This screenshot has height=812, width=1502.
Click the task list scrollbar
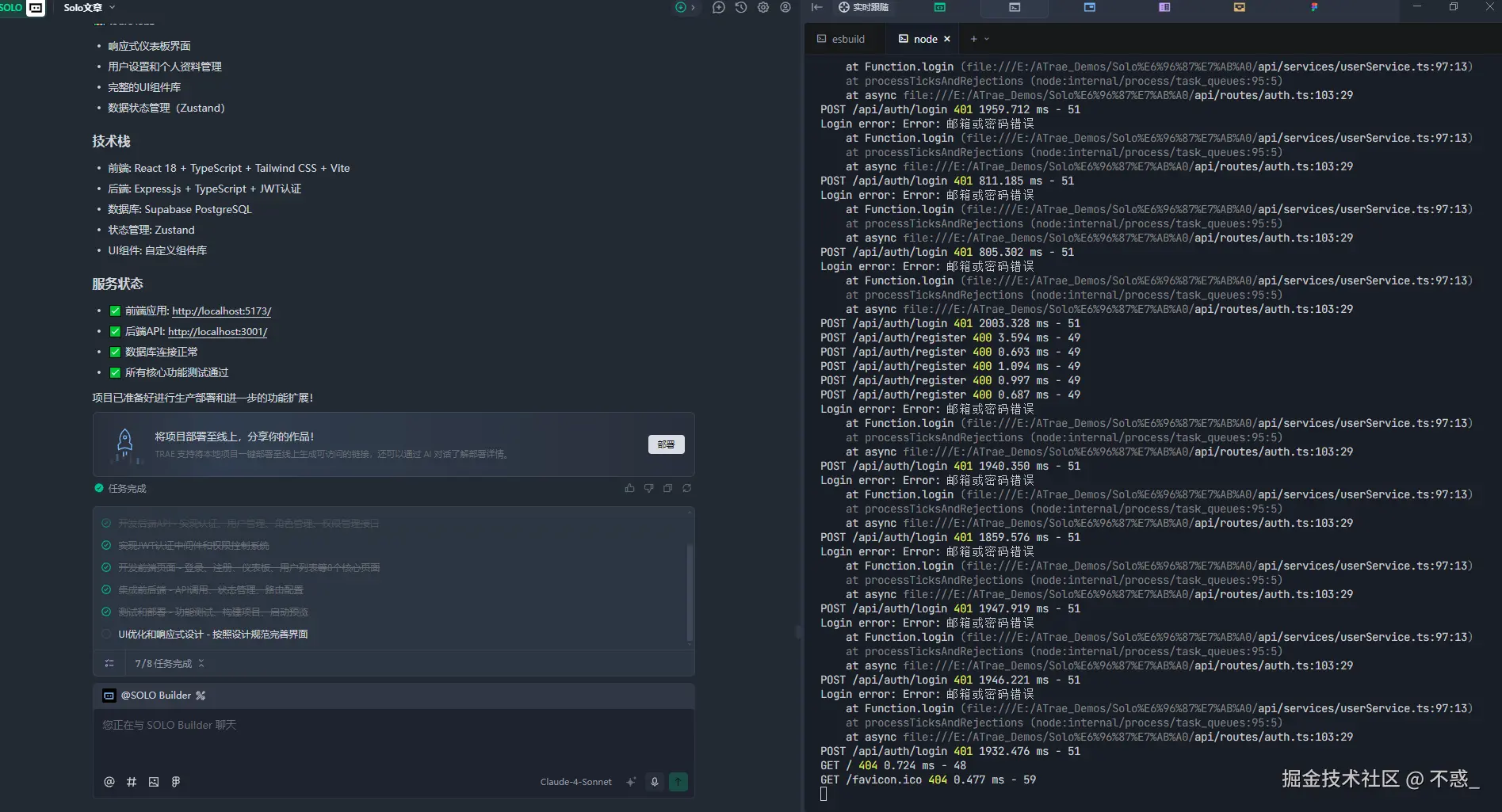(x=690, y=593)
